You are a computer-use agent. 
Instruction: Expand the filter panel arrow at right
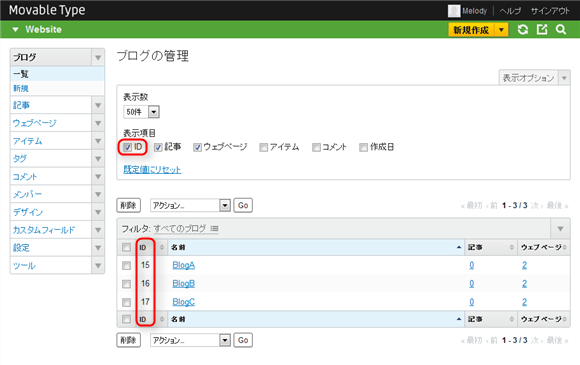(x=560, y=229)
